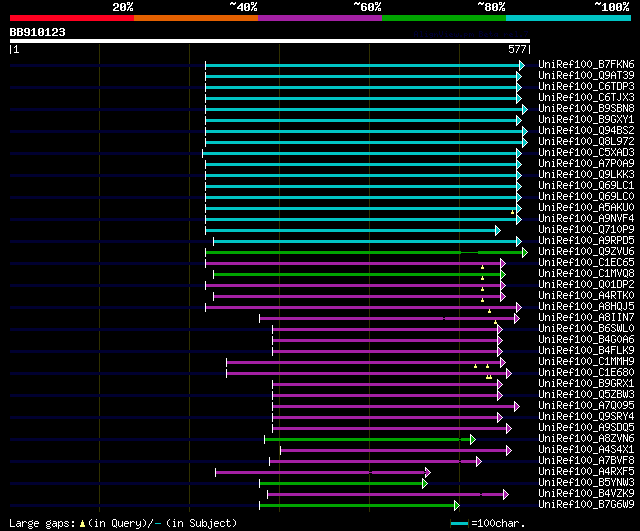This screenshot has height=531, width=640.
Task: Click the UniRef100_A4RTK0 label
Action: click(586, 296)
